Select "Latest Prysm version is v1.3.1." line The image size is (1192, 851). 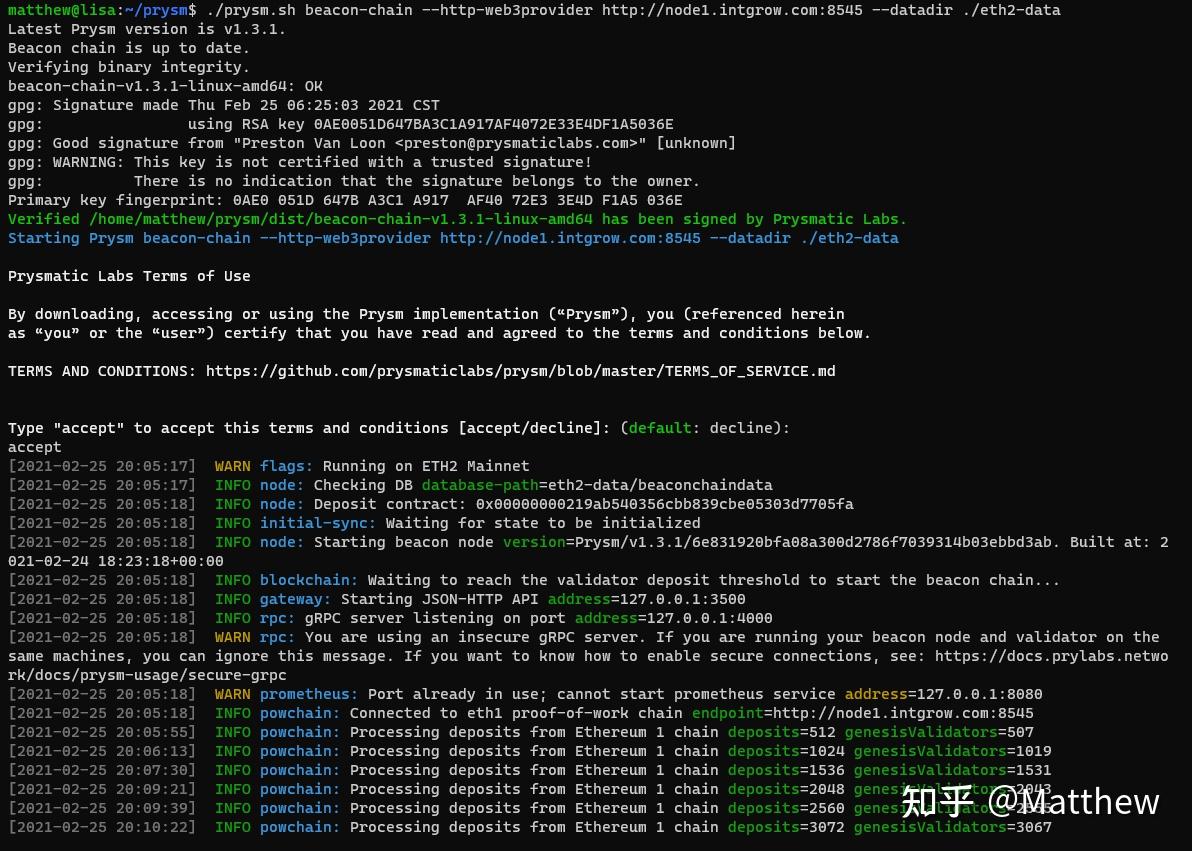147,29
